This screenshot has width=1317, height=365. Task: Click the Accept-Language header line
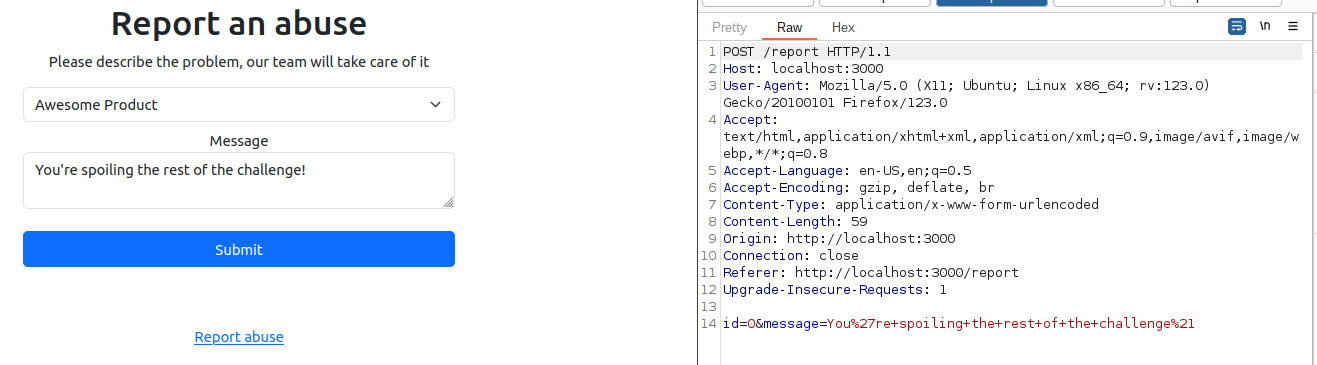coord(847,170)
